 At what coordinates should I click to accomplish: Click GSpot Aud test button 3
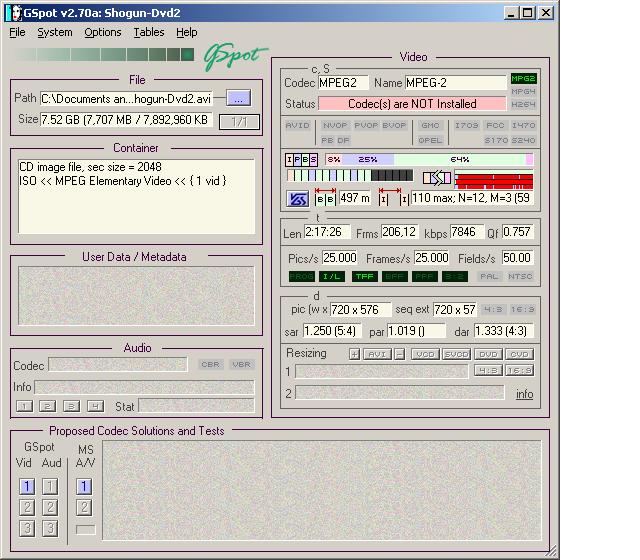[50, 528]
